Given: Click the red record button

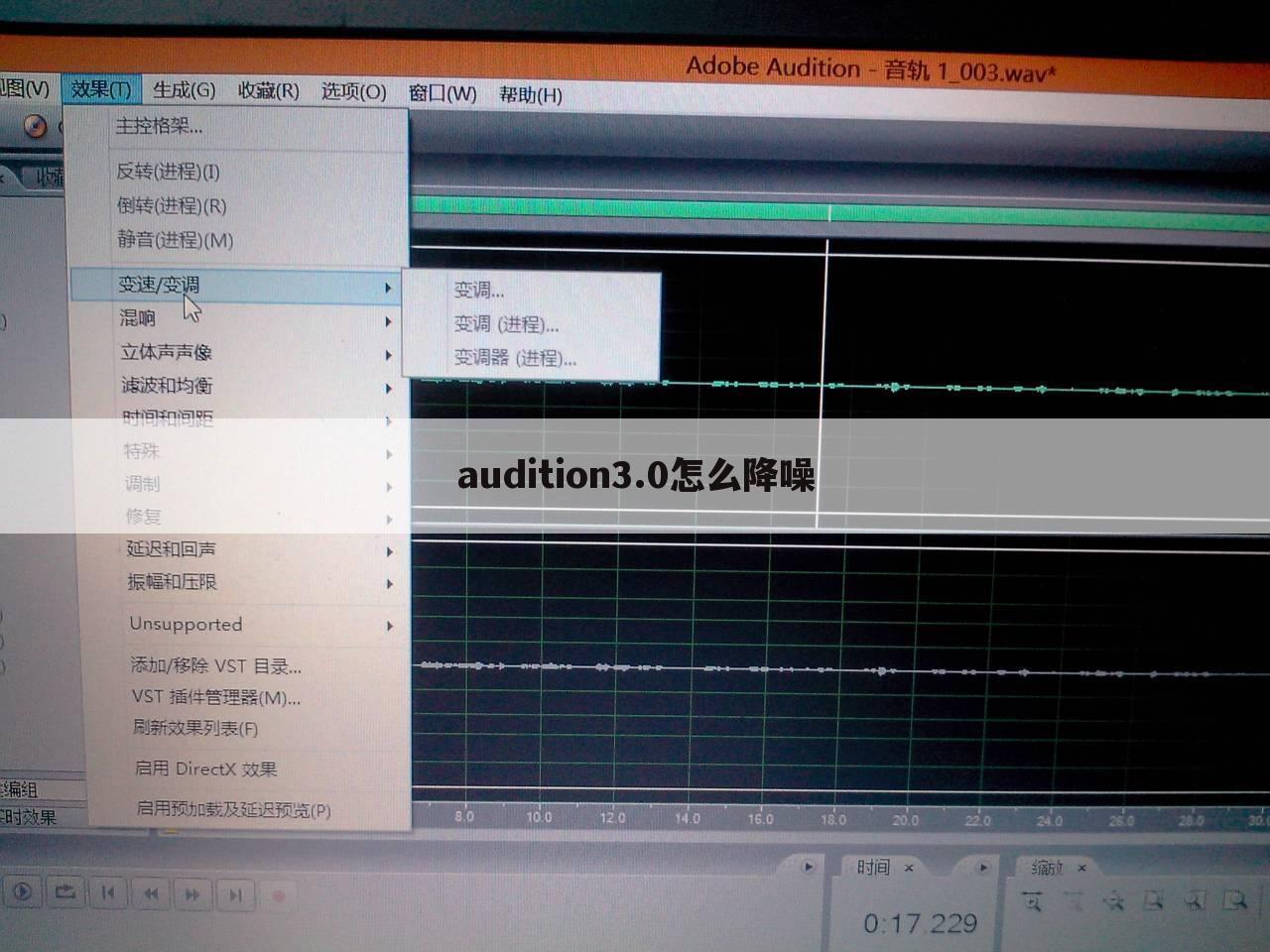Looking at the screenshot, I should 279,896.
